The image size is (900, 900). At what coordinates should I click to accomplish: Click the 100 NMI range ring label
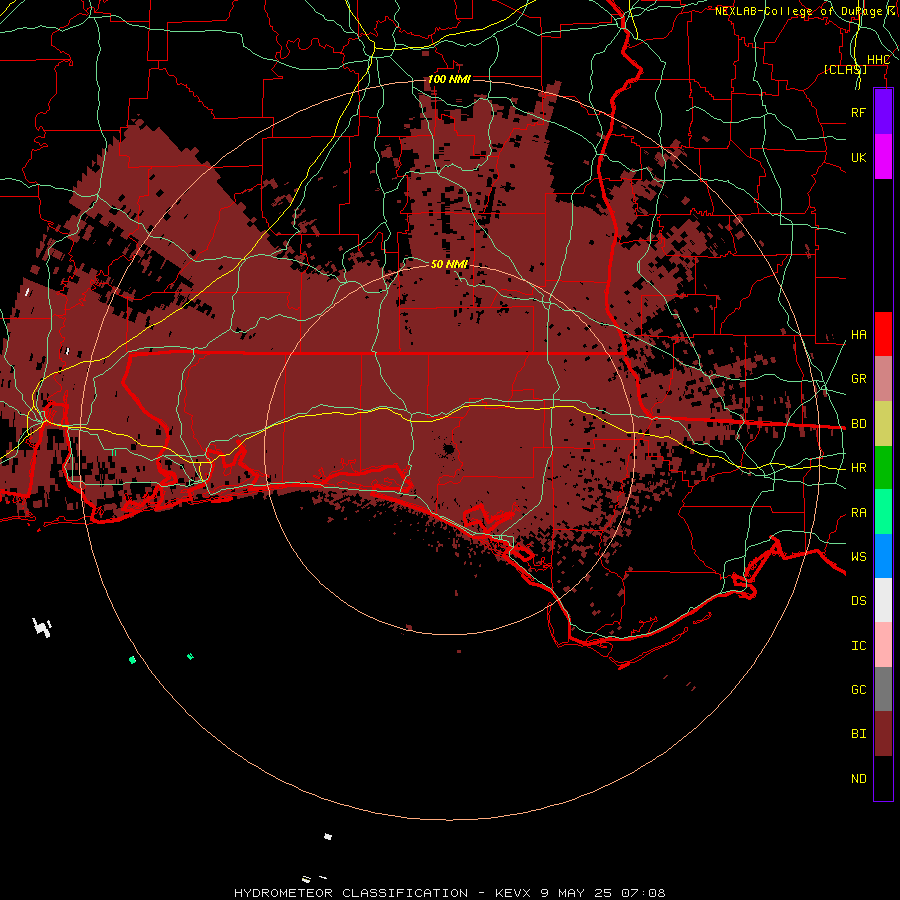pyautogui.click(x=449, y=79)
